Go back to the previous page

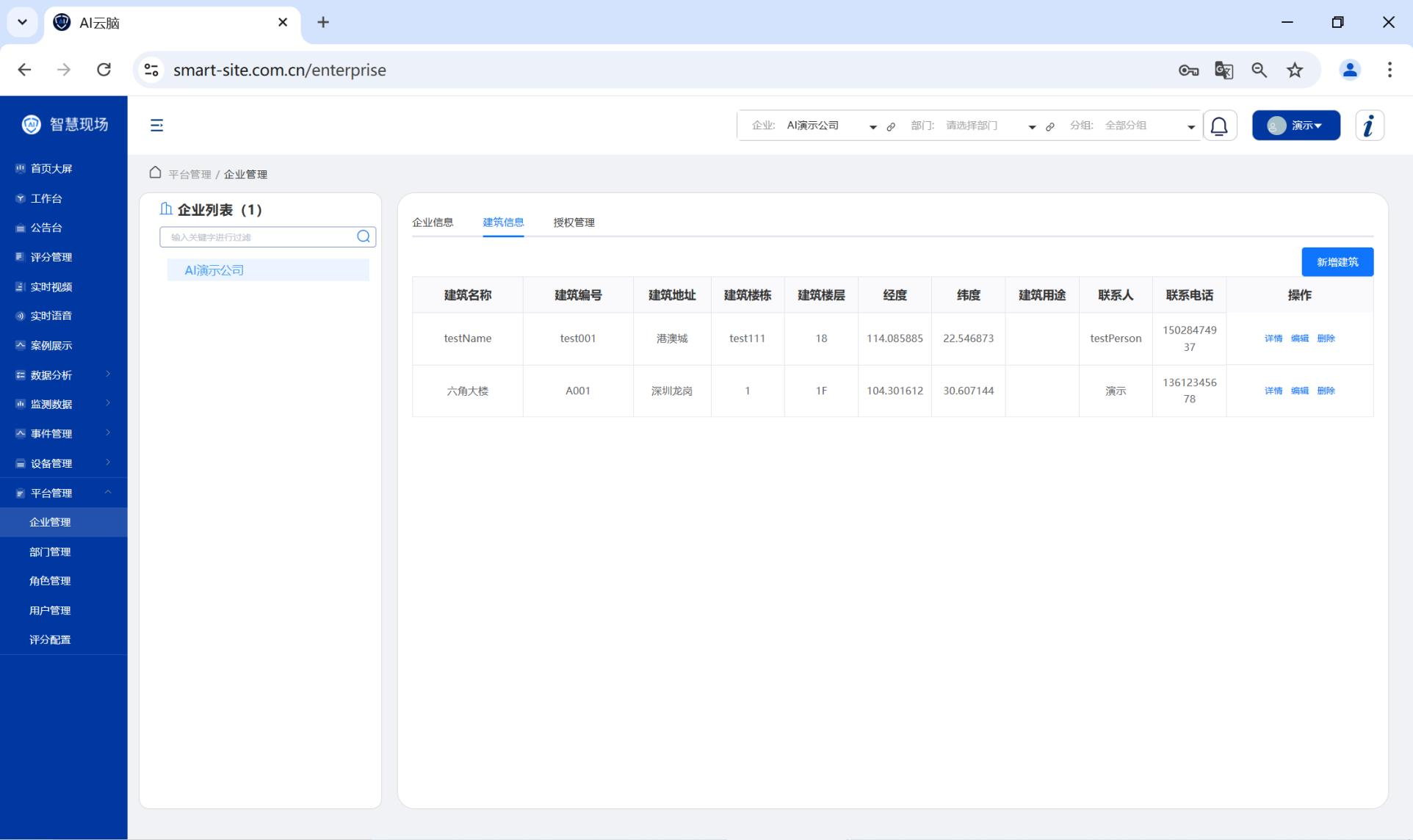[24, 70]
